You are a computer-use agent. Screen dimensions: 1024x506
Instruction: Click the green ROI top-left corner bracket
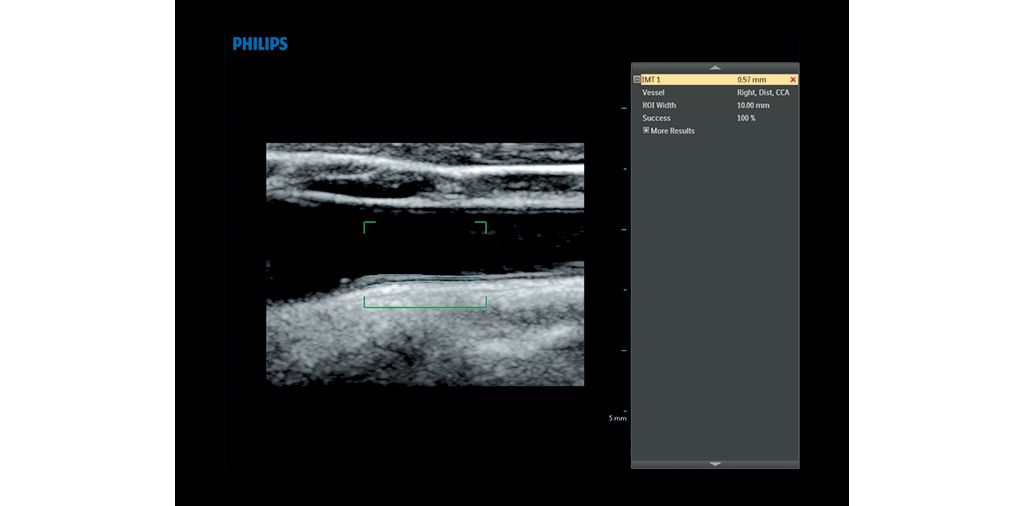tap(366, 225)
